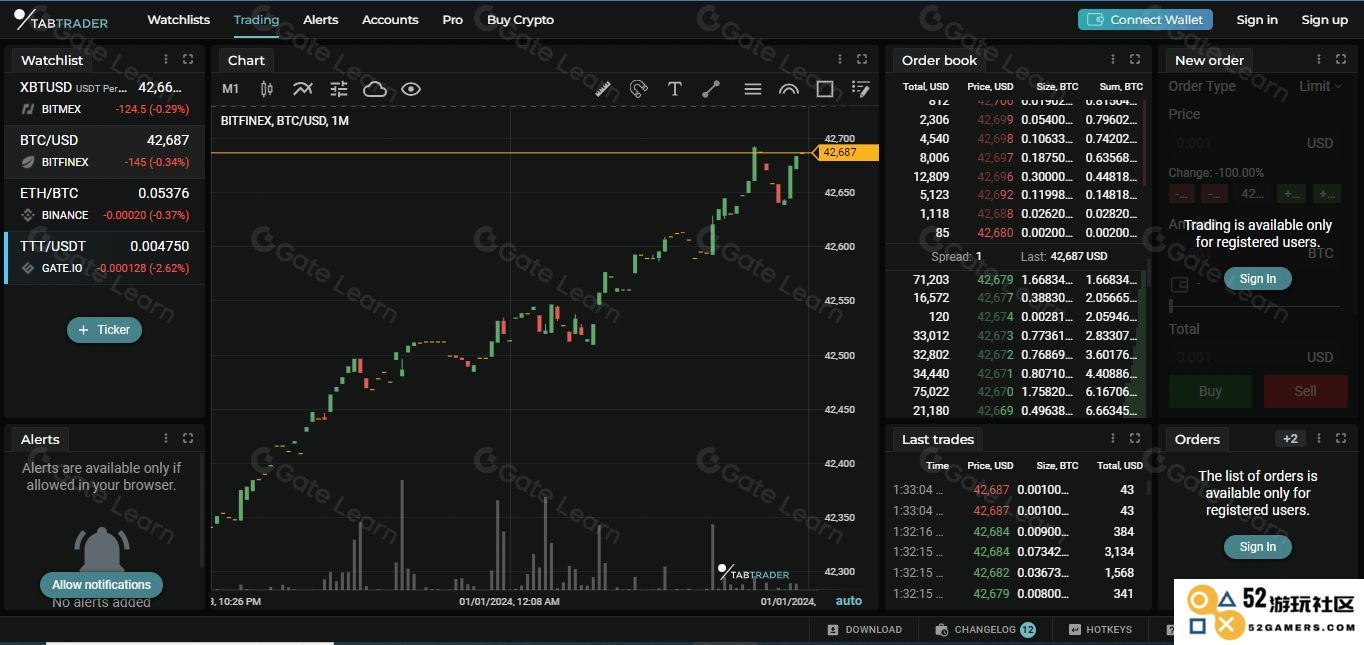Viewport: 1364px width, 645px height.
Task: Add a ticker with the Ticker button
Action: tap(105, 330)
